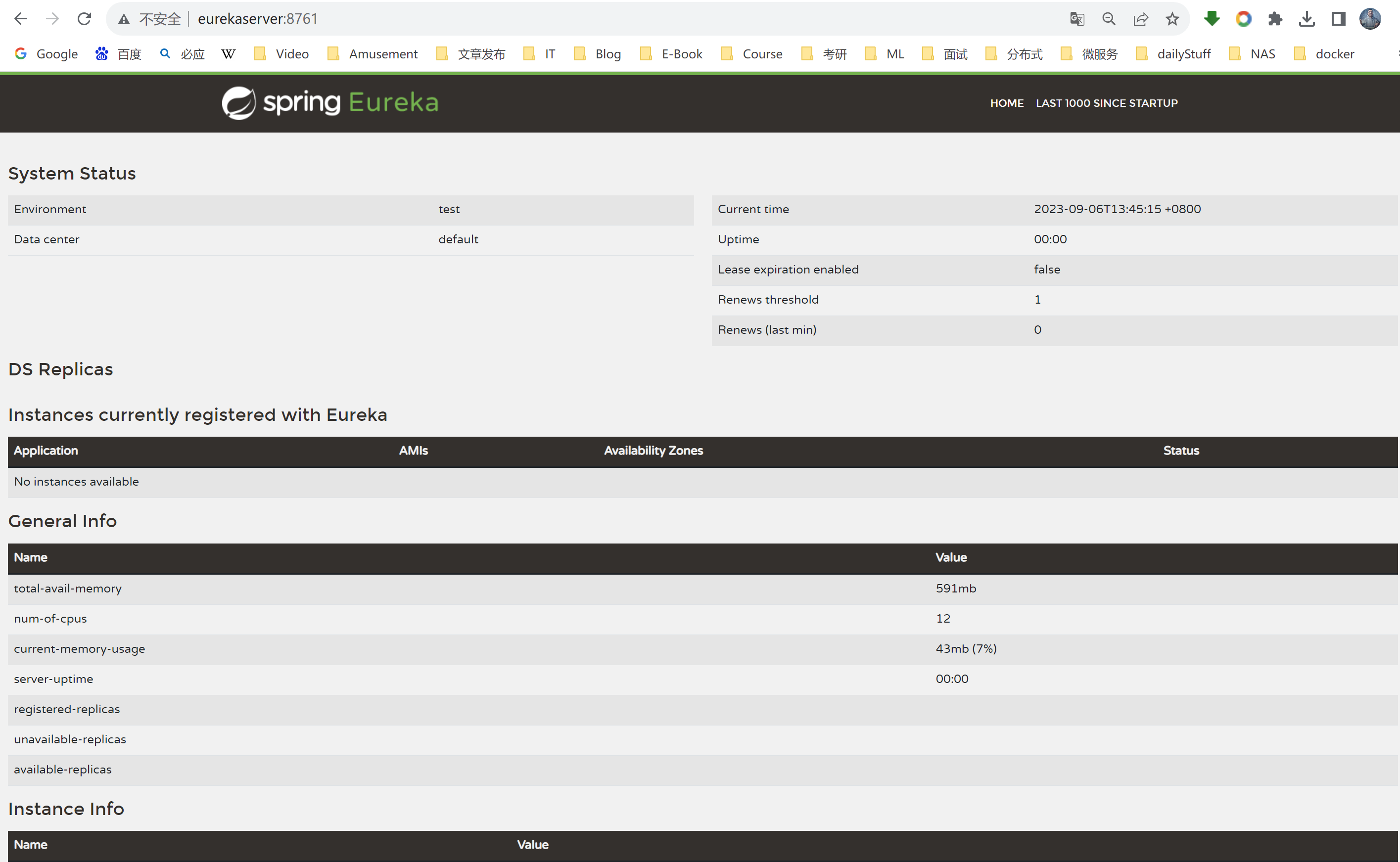The height and width of the screenshot is (862, 1400).
Task: Open the NAS bookmark folder
Action: [1252, 53]
